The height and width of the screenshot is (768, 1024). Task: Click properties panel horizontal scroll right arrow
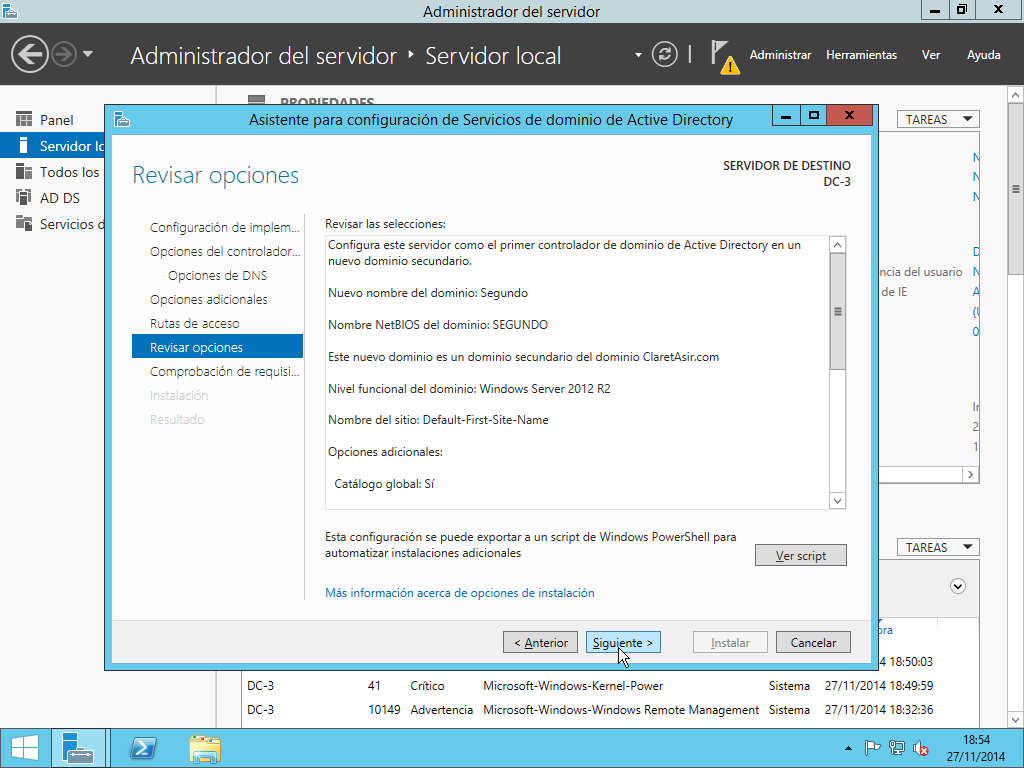970,475
